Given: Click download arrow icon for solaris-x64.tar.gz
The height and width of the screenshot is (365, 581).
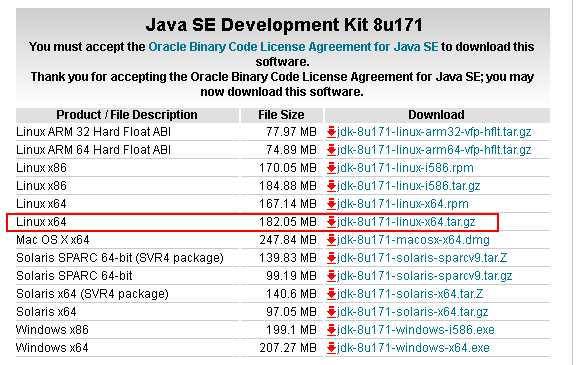Looking at the screenshot, I should (331, 312).
